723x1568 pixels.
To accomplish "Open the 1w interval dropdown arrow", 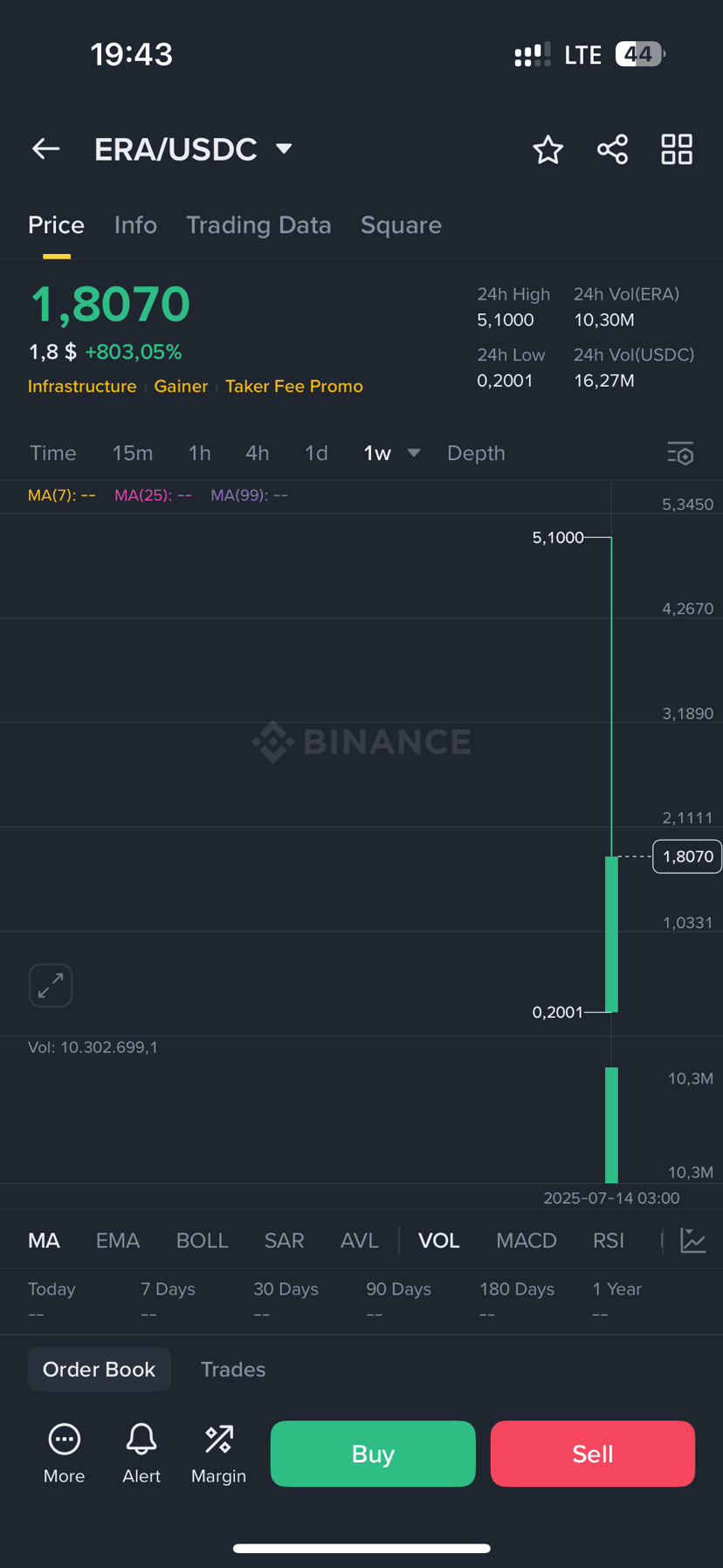I will point(414,453).
